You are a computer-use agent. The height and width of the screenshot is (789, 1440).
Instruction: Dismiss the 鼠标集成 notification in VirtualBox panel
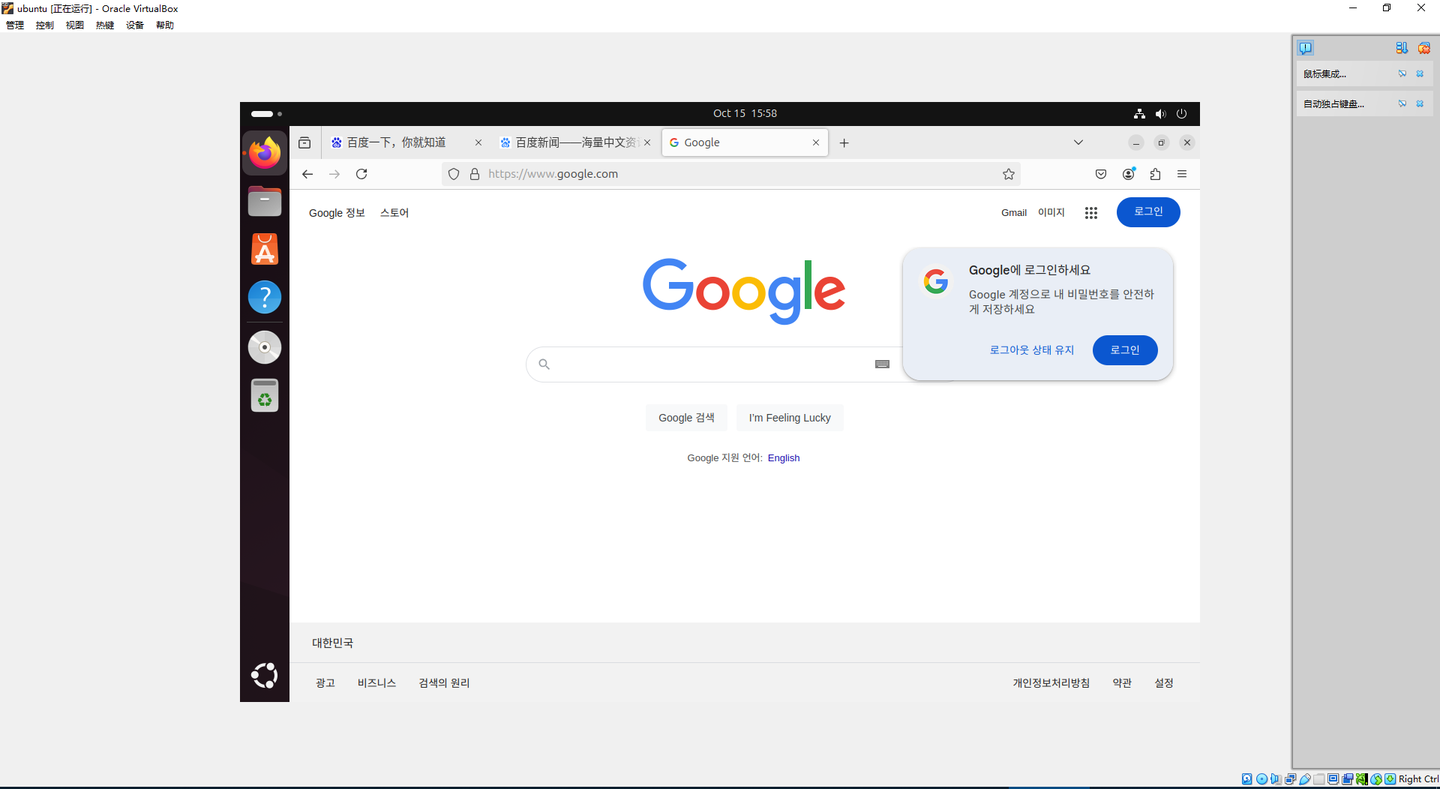click(1419, 73)
